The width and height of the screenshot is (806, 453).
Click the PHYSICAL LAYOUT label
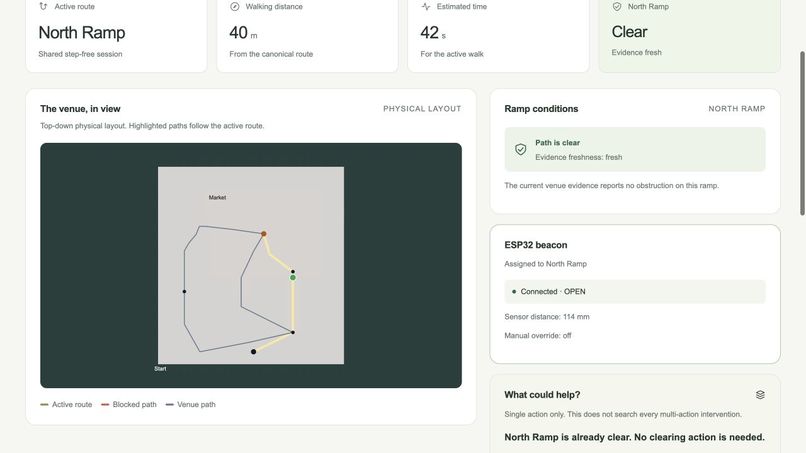pyautogui.click(x=422, y=108)
